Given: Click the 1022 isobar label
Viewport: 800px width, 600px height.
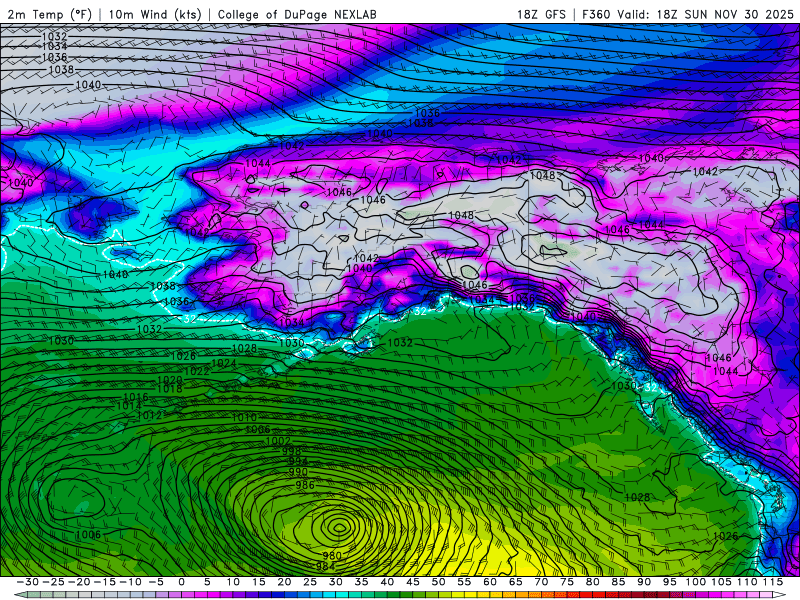Looking at the screenshot, I should tap(196, 371).
